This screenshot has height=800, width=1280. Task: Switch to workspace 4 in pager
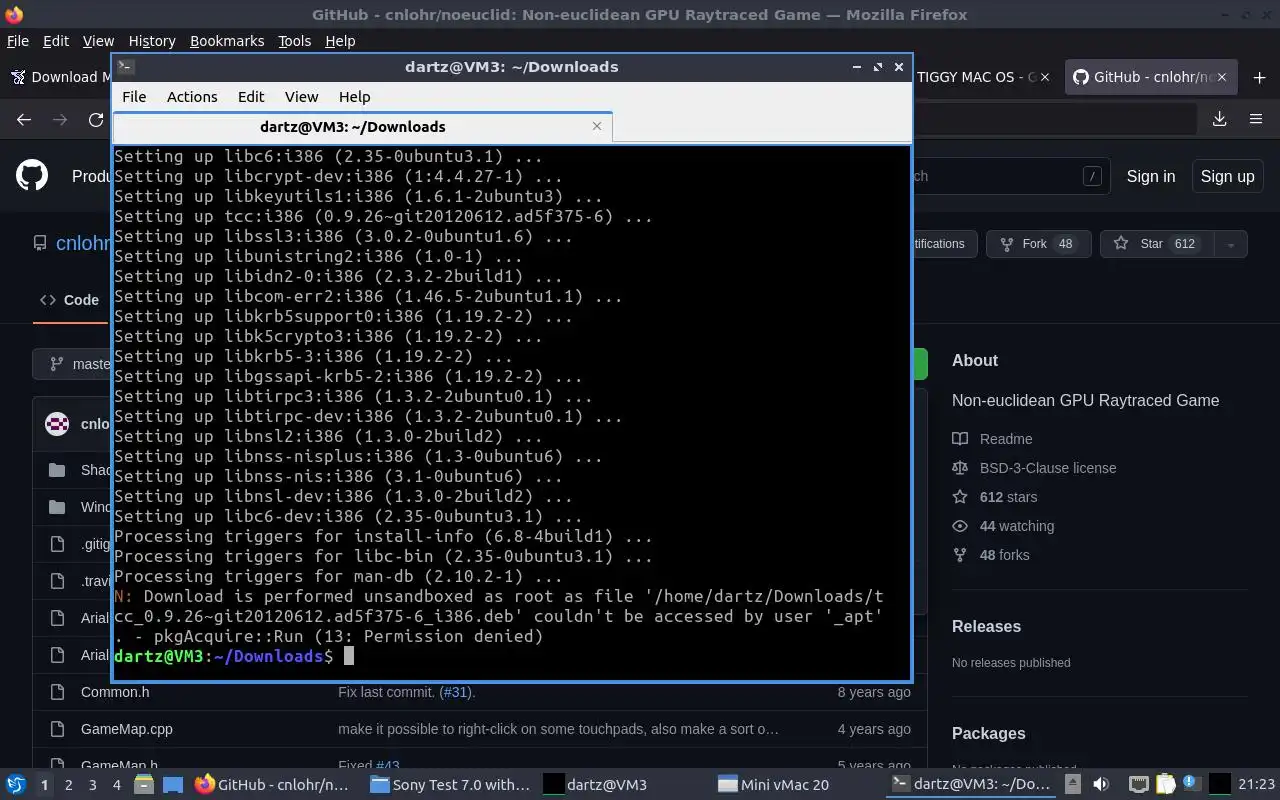[116, 785]
